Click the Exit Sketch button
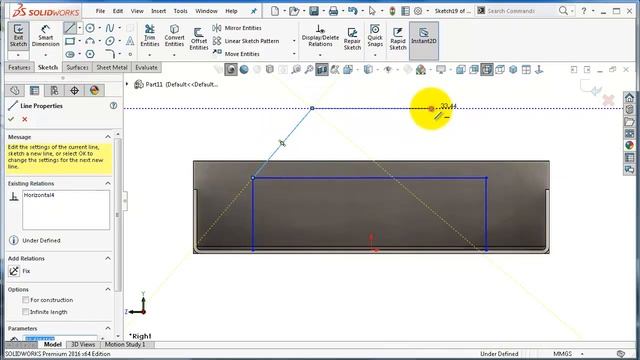The width and height of the screenshot is (640, 360). click(x=18, y=36)
